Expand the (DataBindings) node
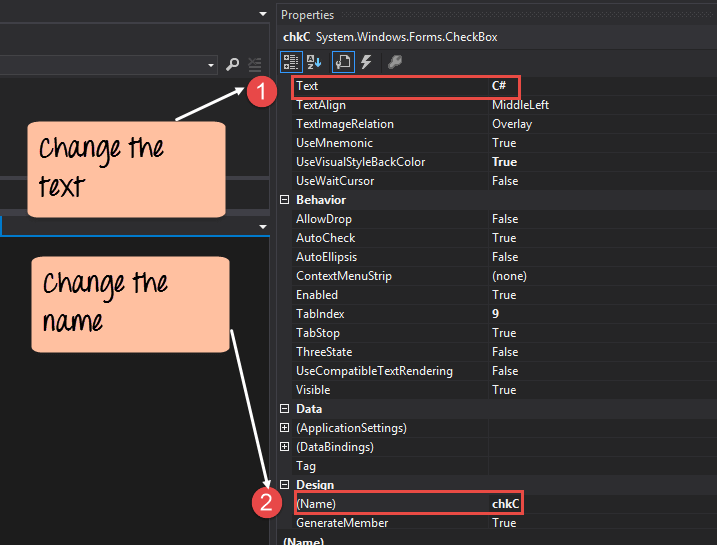 tap(285, 447)
